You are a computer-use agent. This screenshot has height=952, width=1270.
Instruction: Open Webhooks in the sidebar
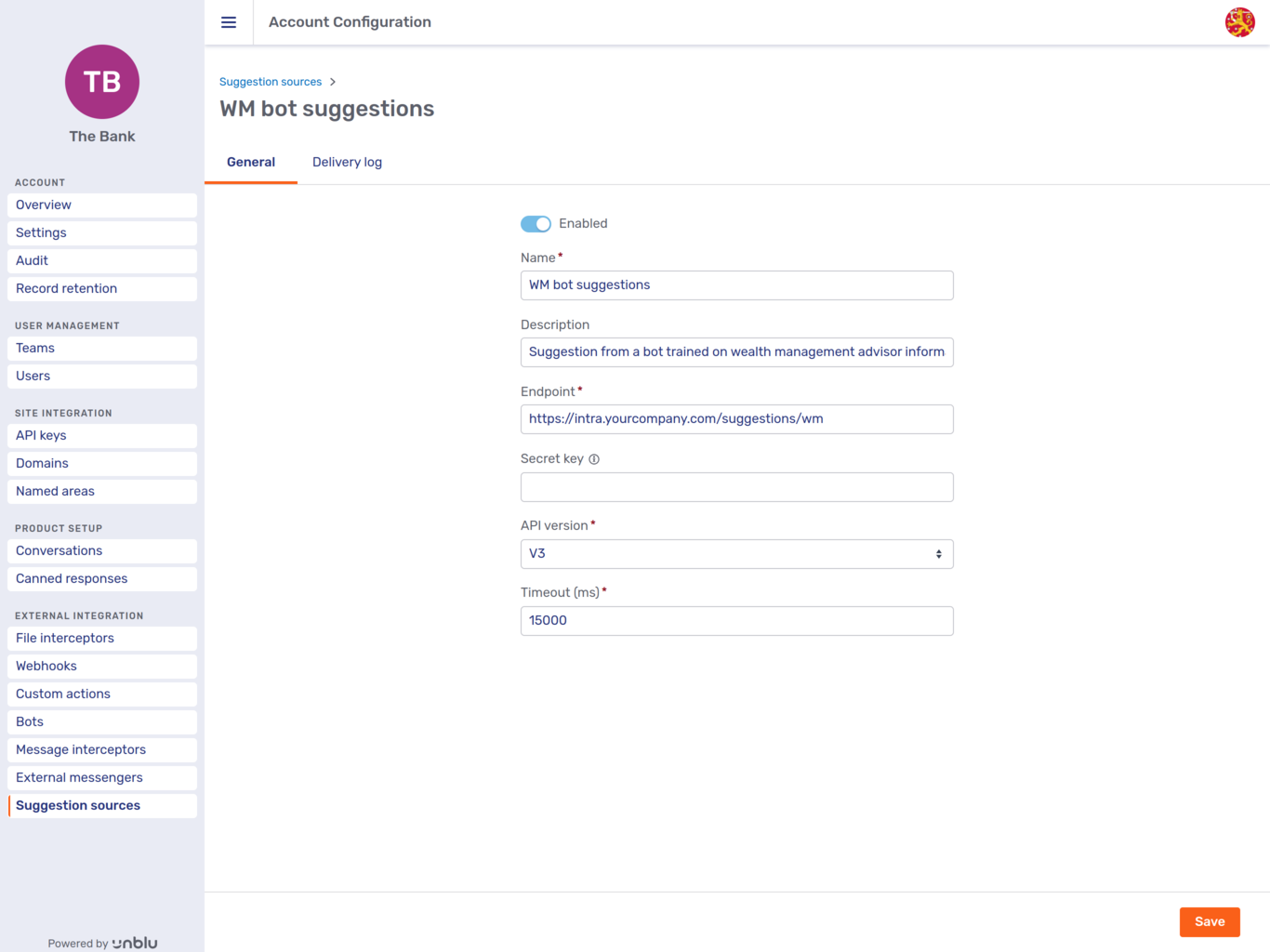[46, 666]
